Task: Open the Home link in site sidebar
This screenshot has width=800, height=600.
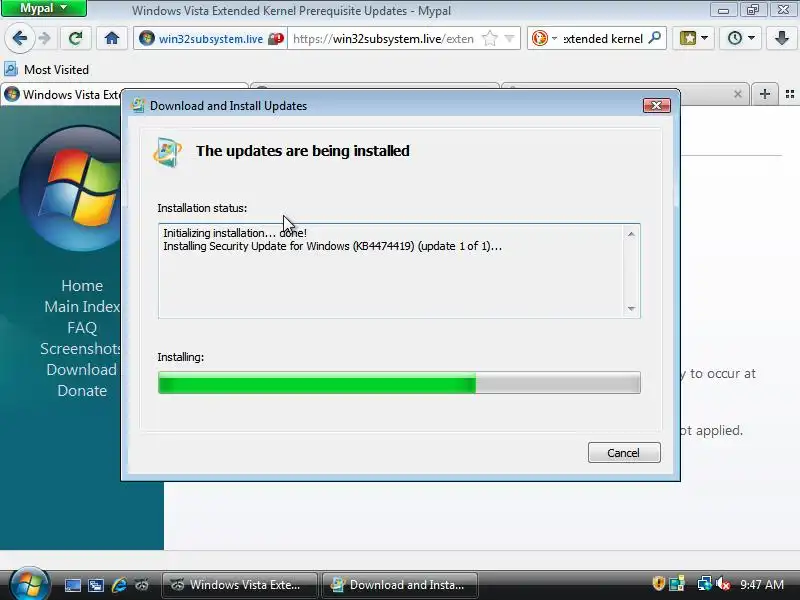Action: [x=82, y=285]
